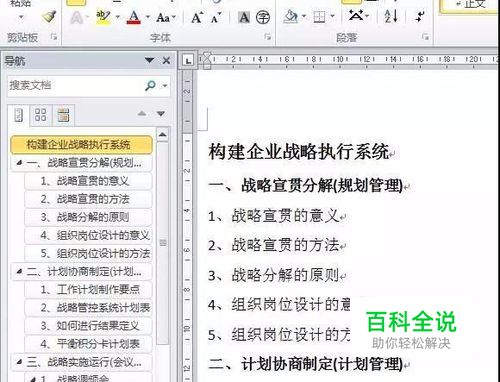This screenshot has height=382, width=500.
Task: Open the Font group dialog launcher
Action: (267, 37)
